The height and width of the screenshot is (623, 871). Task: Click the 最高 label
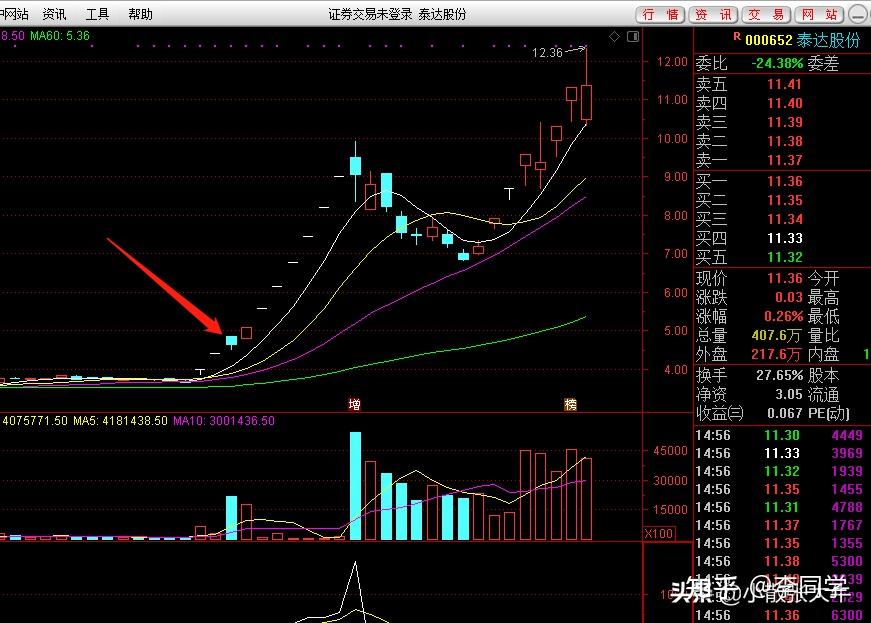click(x=823, y=297)
